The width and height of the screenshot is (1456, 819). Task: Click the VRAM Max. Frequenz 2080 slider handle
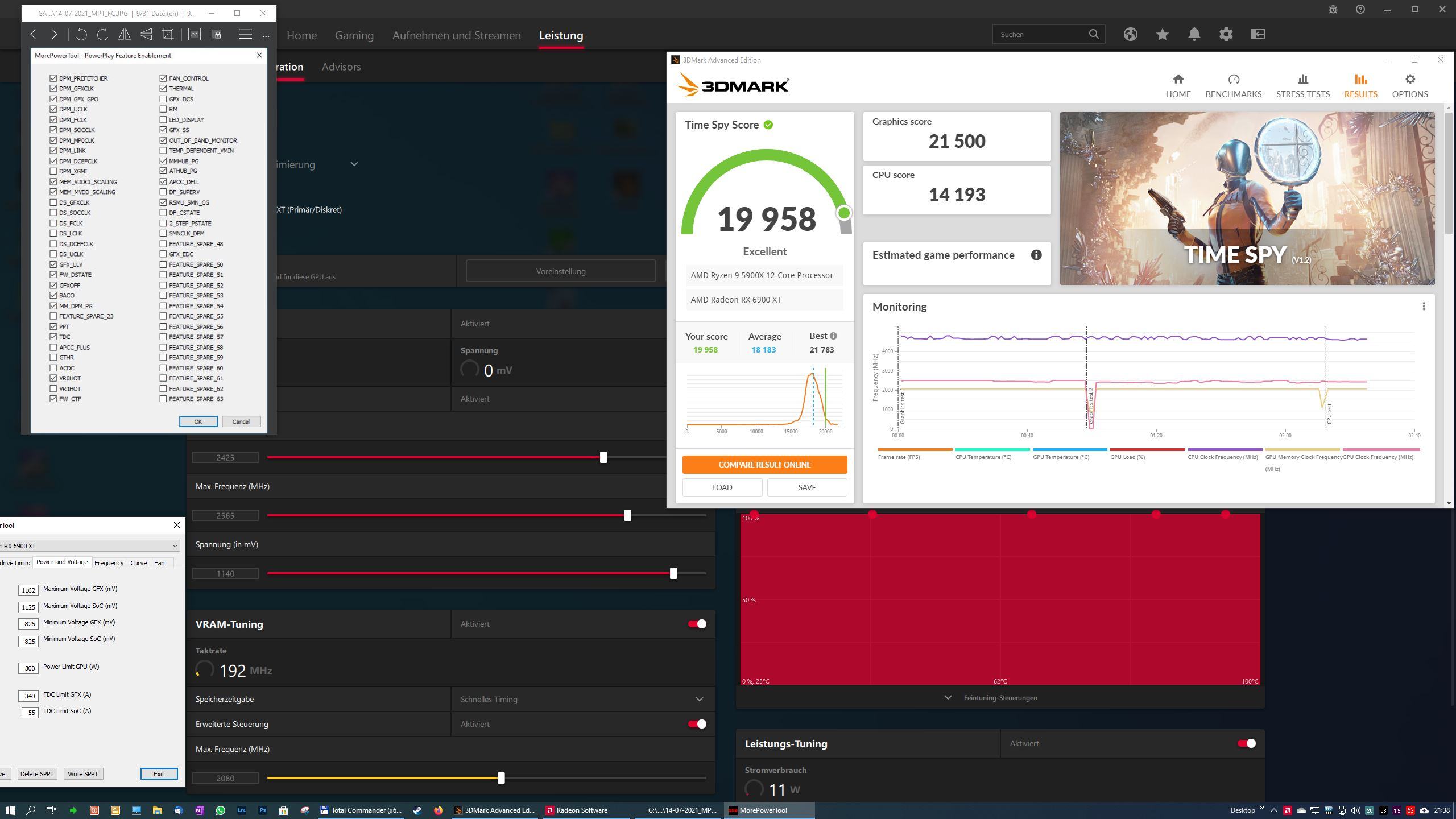click(x=501, y=778)
